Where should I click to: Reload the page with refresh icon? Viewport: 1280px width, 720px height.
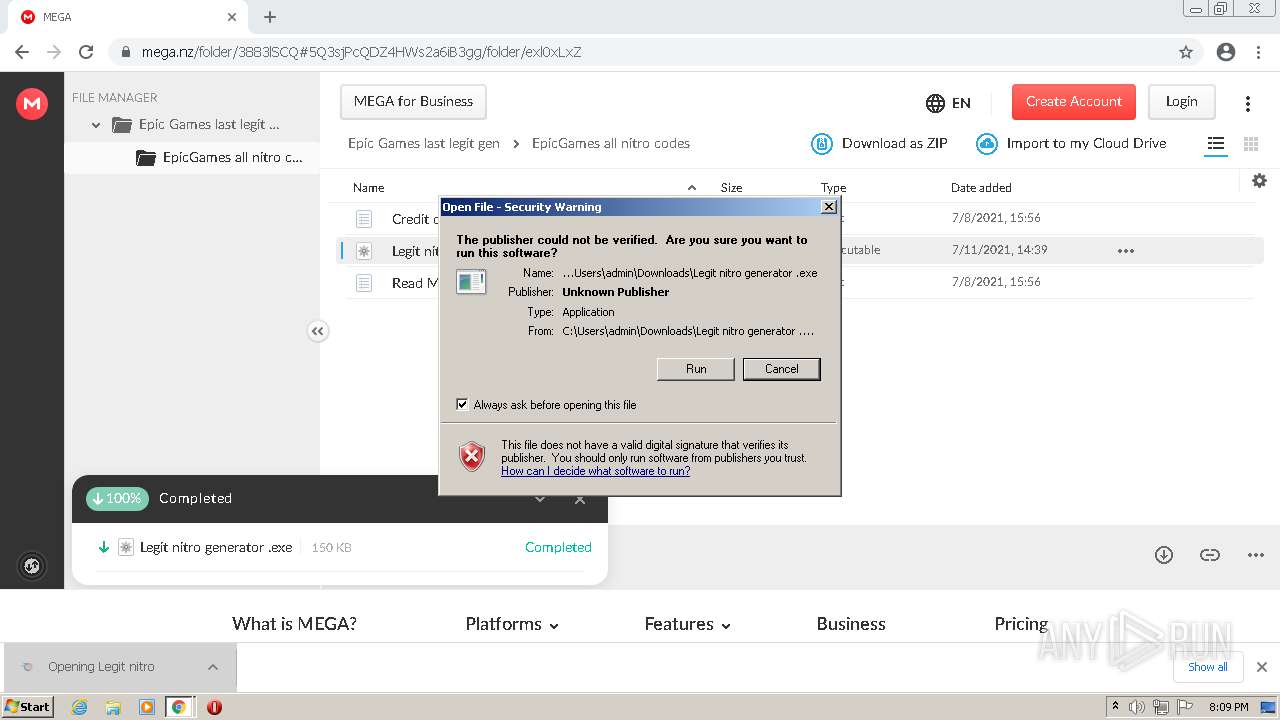pyautogui.click(x=86, y=52)
